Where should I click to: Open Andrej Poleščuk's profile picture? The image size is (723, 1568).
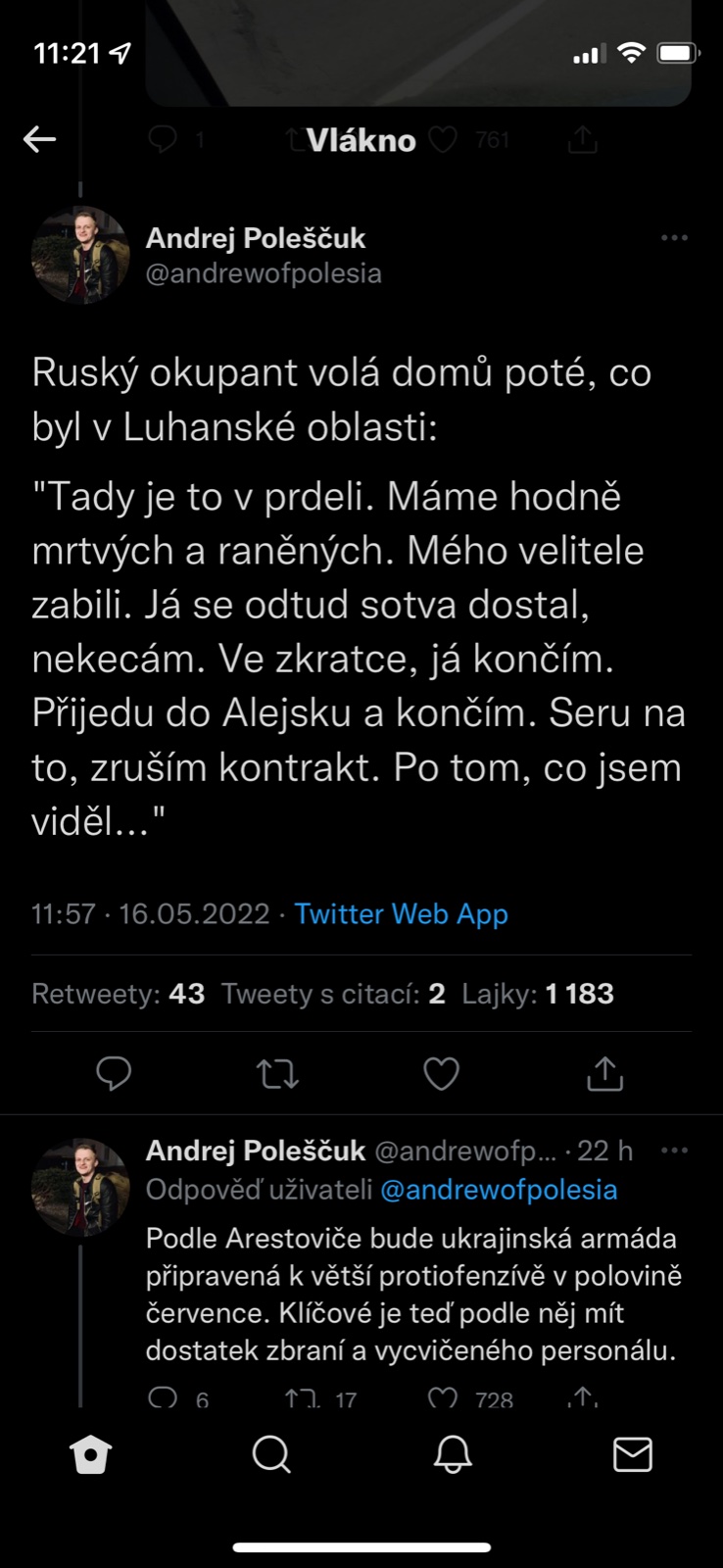point(80,255)
